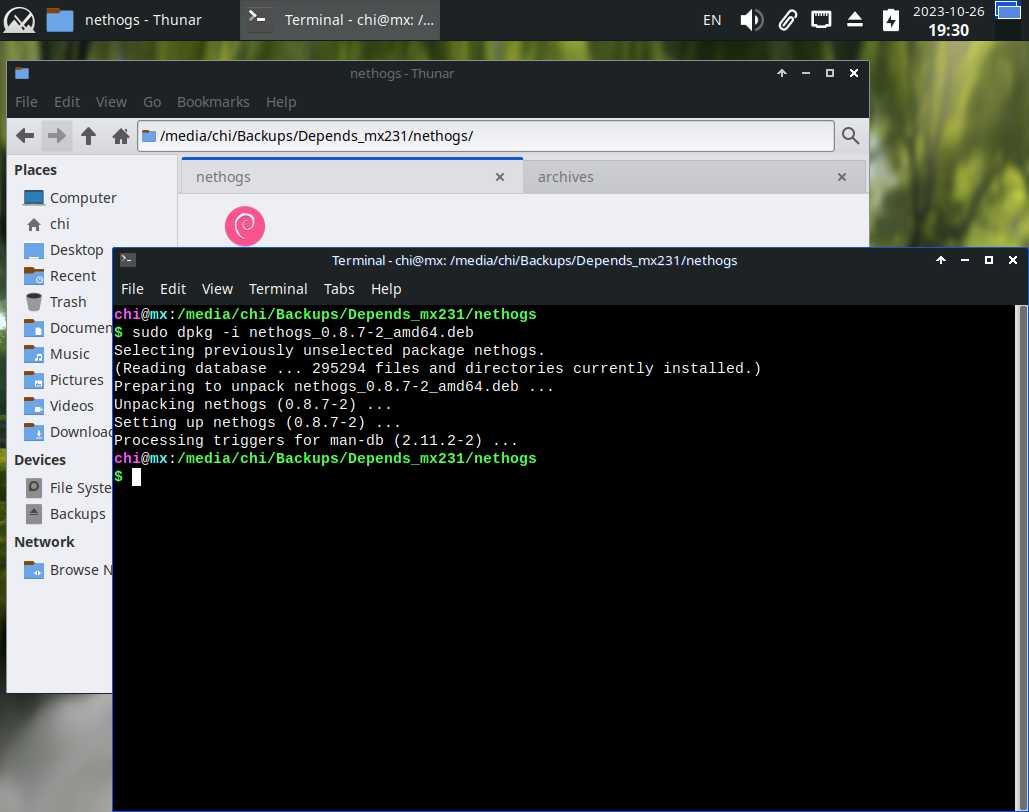Select Recent in Places sidebar
This screenshot has width=1029, height=812.
(60, 276)
